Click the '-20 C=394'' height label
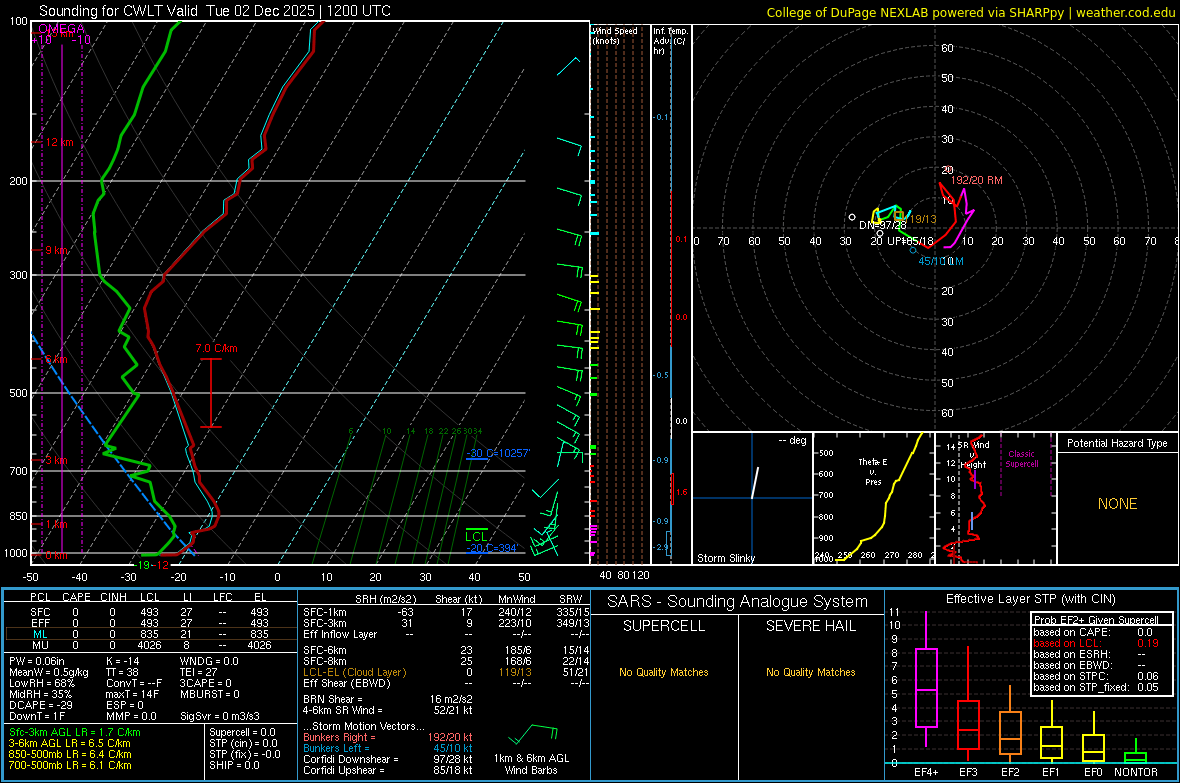Viewport: 1180px width, 783px height. point(492,548)
